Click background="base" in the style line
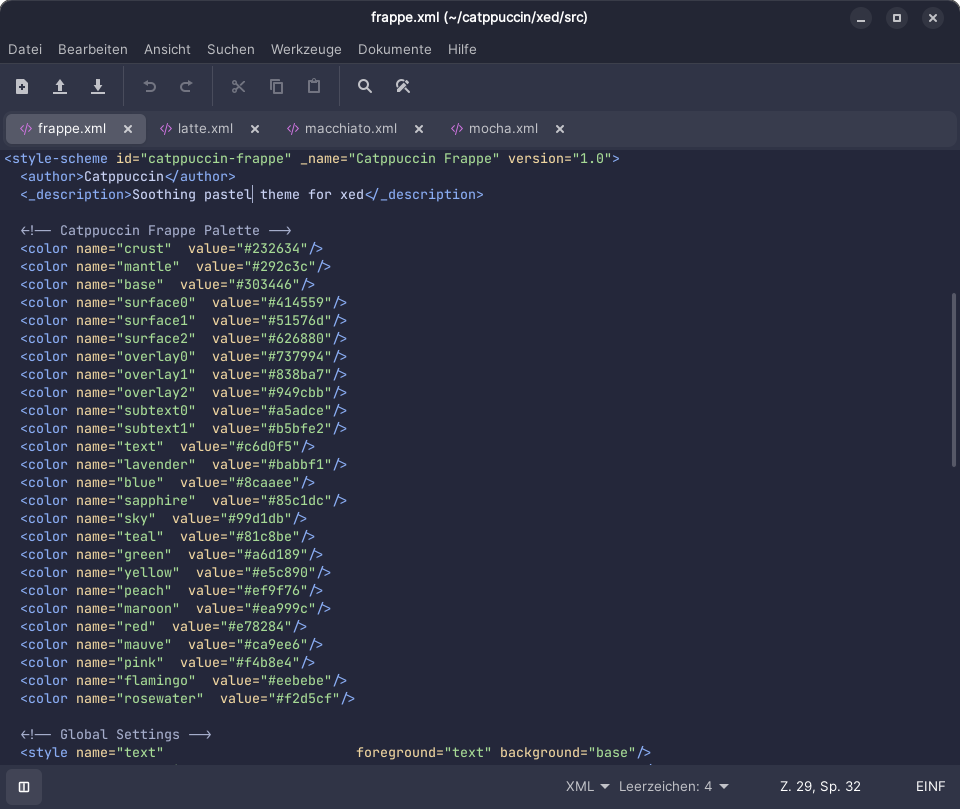 (568, 753)
